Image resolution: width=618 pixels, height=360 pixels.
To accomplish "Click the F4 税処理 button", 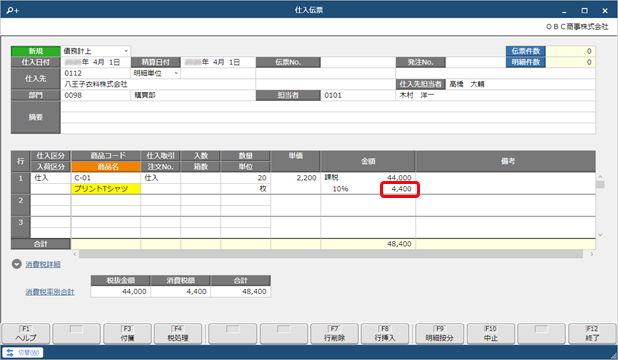I will coord(178,334).
